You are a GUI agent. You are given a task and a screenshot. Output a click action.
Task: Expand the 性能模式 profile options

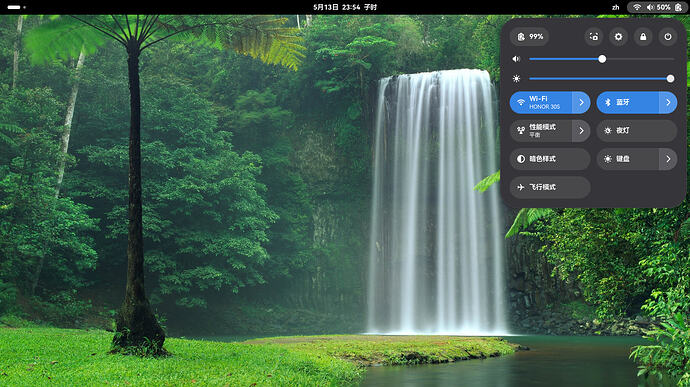tap(581, 131)
